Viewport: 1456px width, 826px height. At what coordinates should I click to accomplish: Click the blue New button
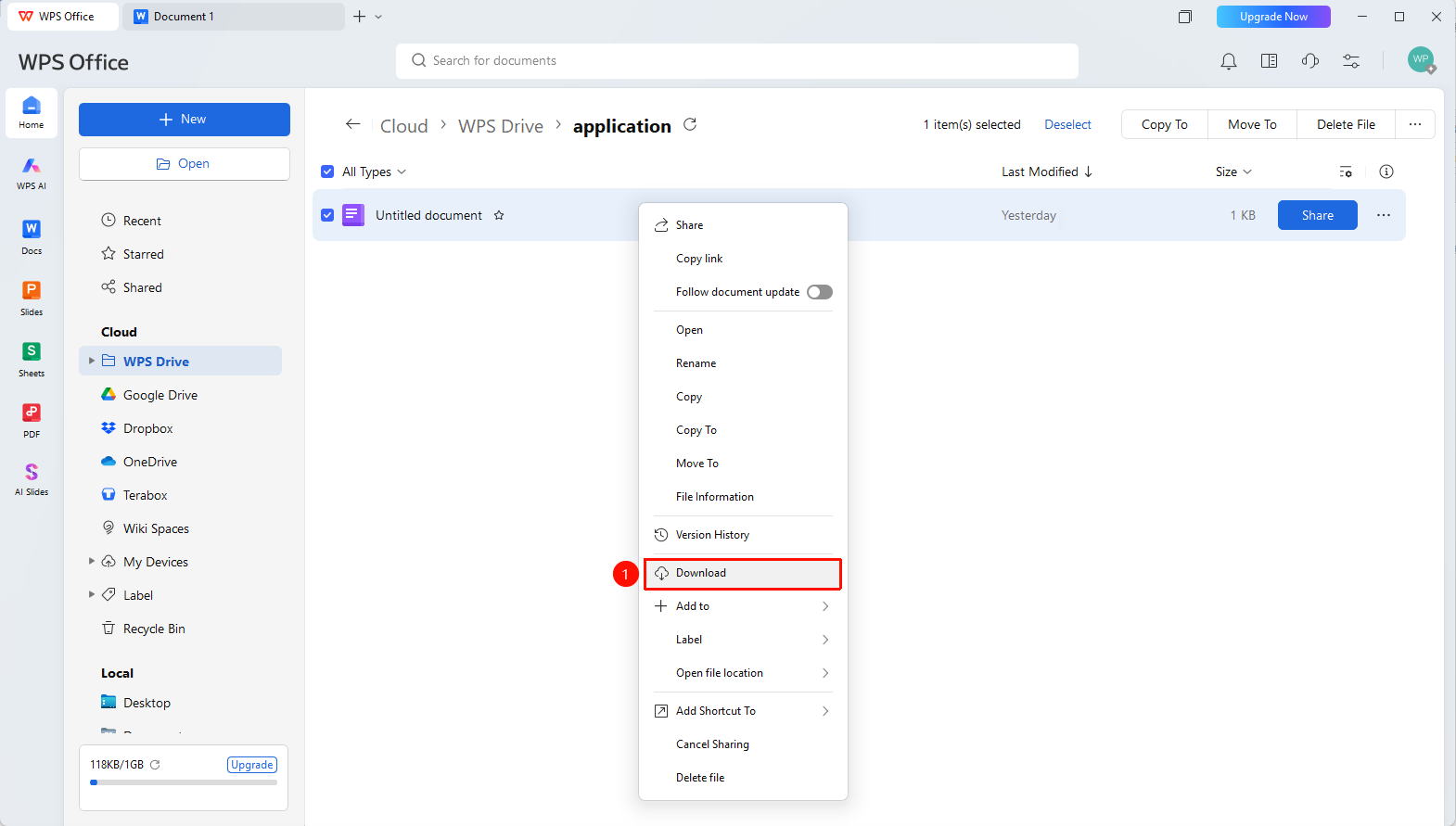(185, 120)
